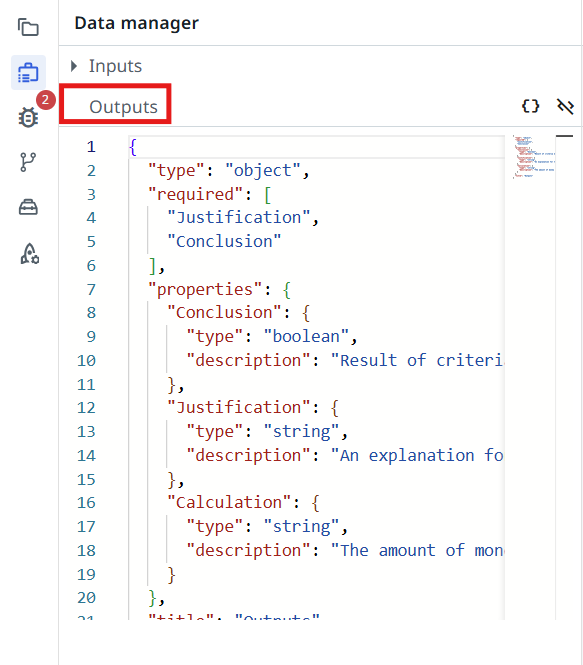583x665 pixels.
Task: Click the curly braces format icon
Action: point(530,106)
